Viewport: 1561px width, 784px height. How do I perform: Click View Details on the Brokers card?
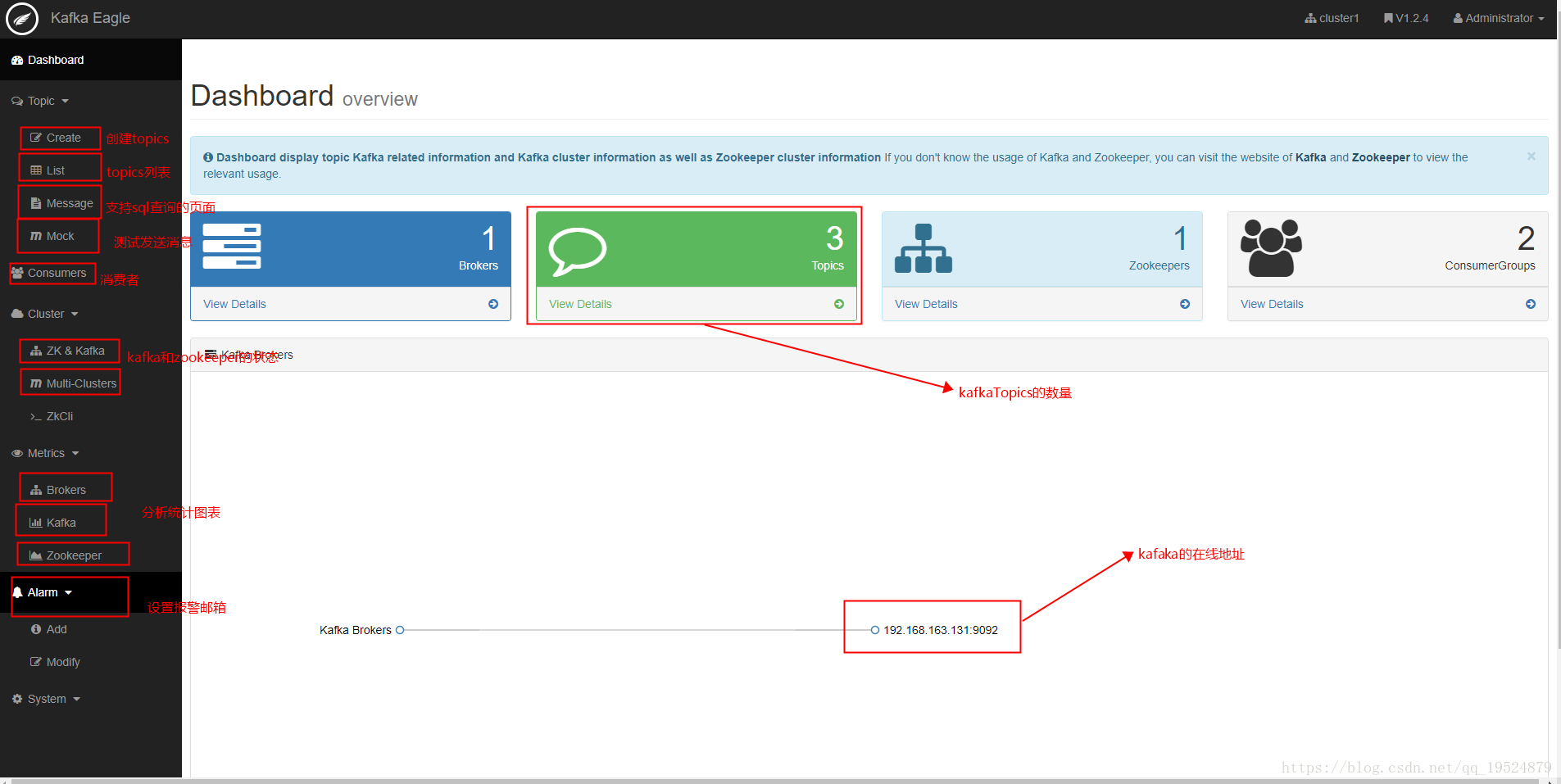point(234,304)
